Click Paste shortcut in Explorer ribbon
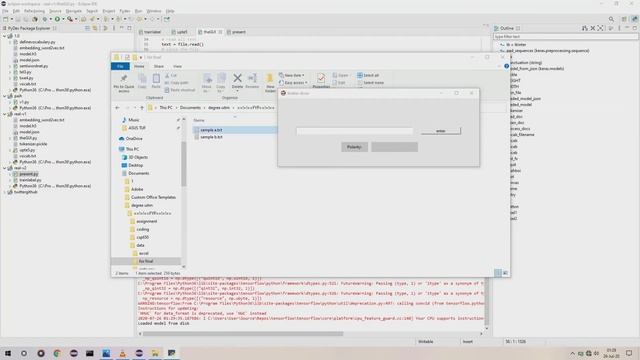The width and height of the screenshot is (640, 360). pyautogui.click(x=180, y=90)
